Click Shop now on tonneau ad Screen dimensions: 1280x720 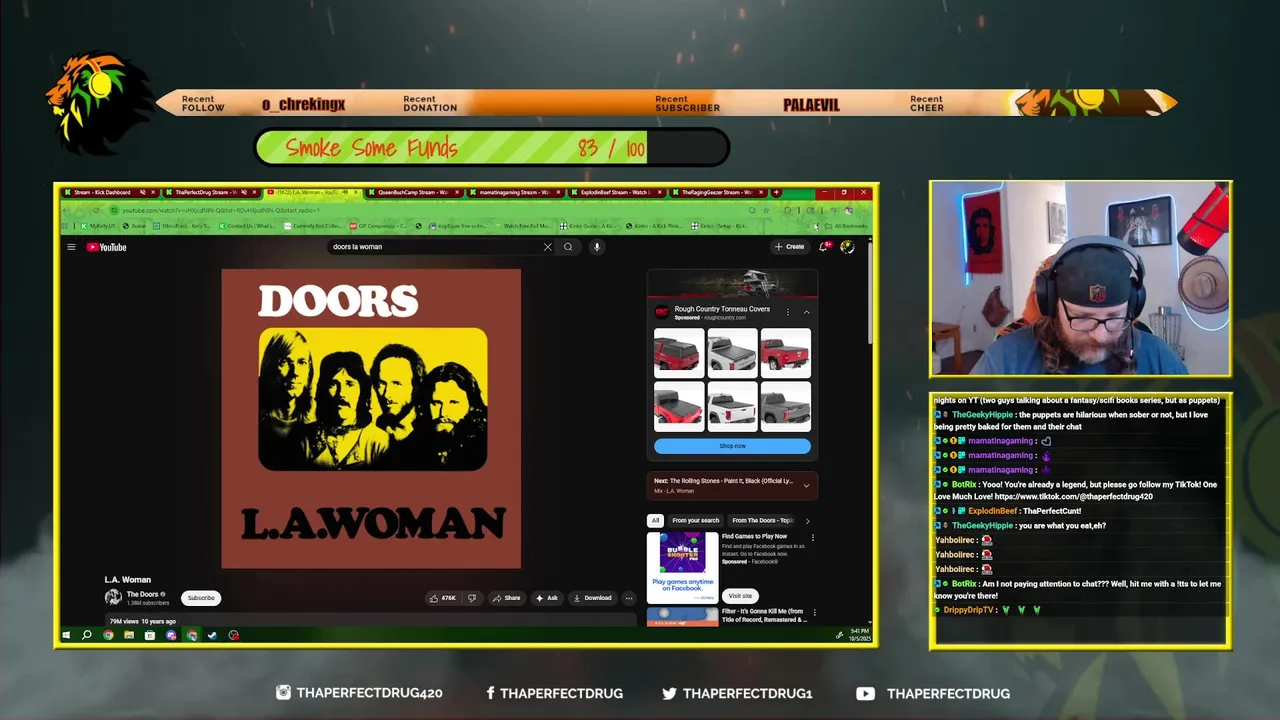coord(732,446)
